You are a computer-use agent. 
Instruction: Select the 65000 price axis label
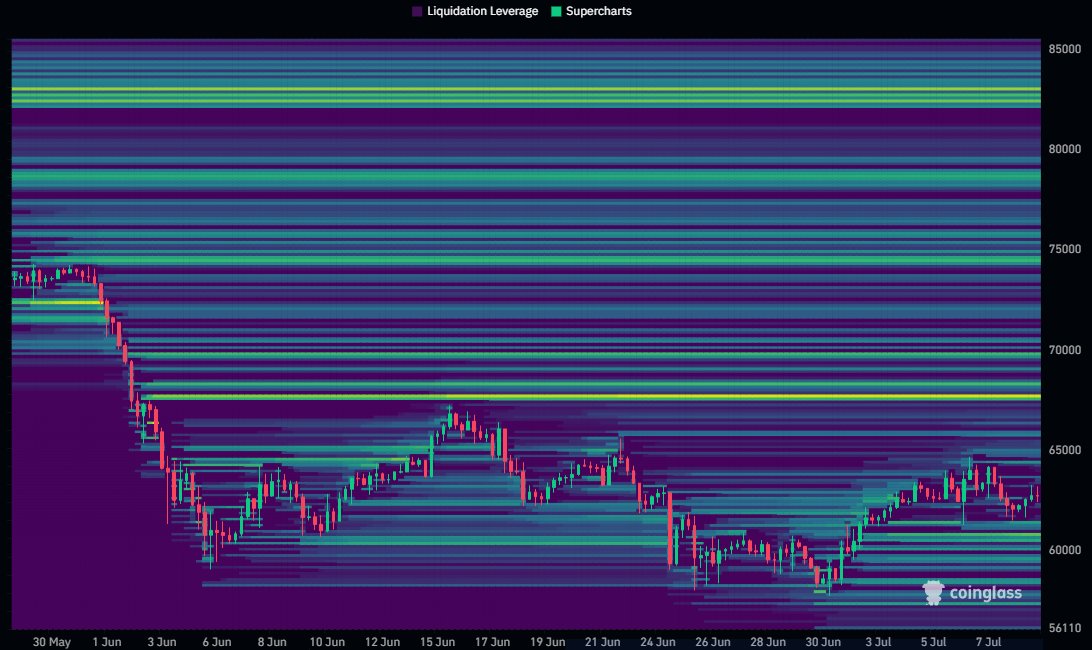[1065, 450]
